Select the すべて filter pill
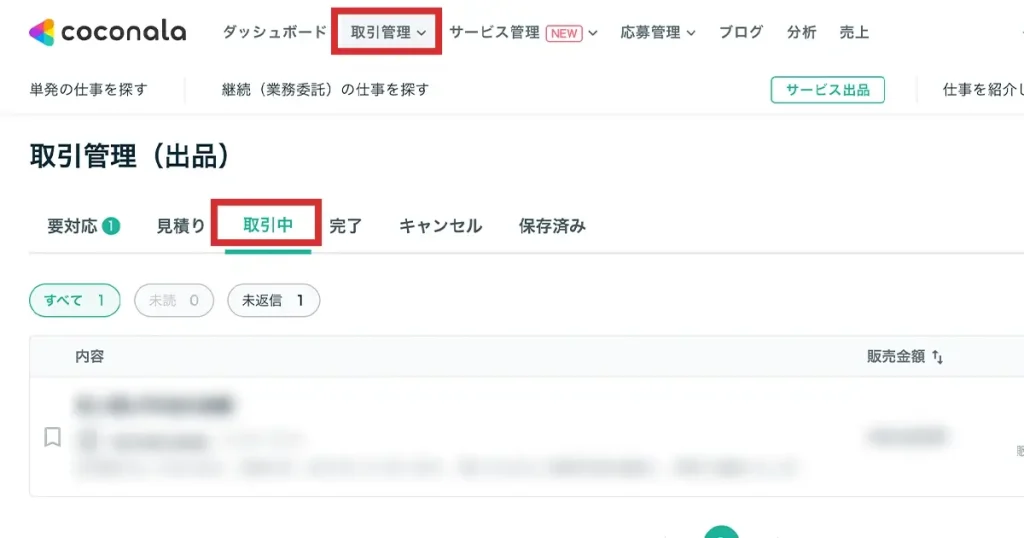The width and height of the screenshot is (1024, 538). click(75, 300)
